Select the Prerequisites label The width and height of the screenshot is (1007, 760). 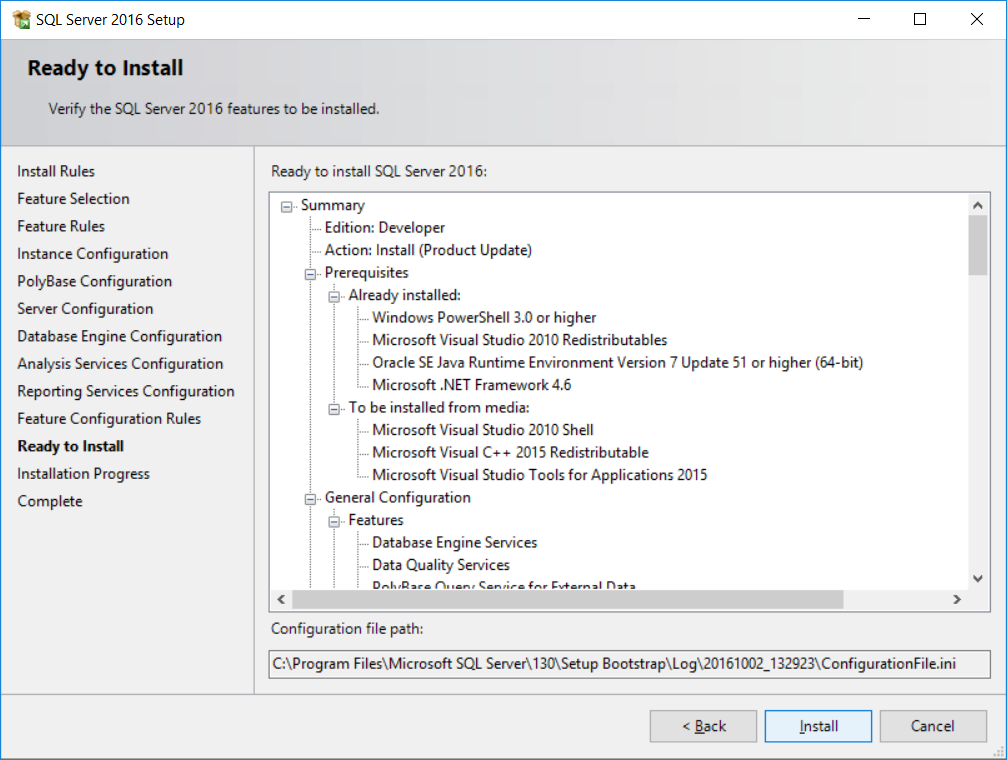click(x=367, y=273)
